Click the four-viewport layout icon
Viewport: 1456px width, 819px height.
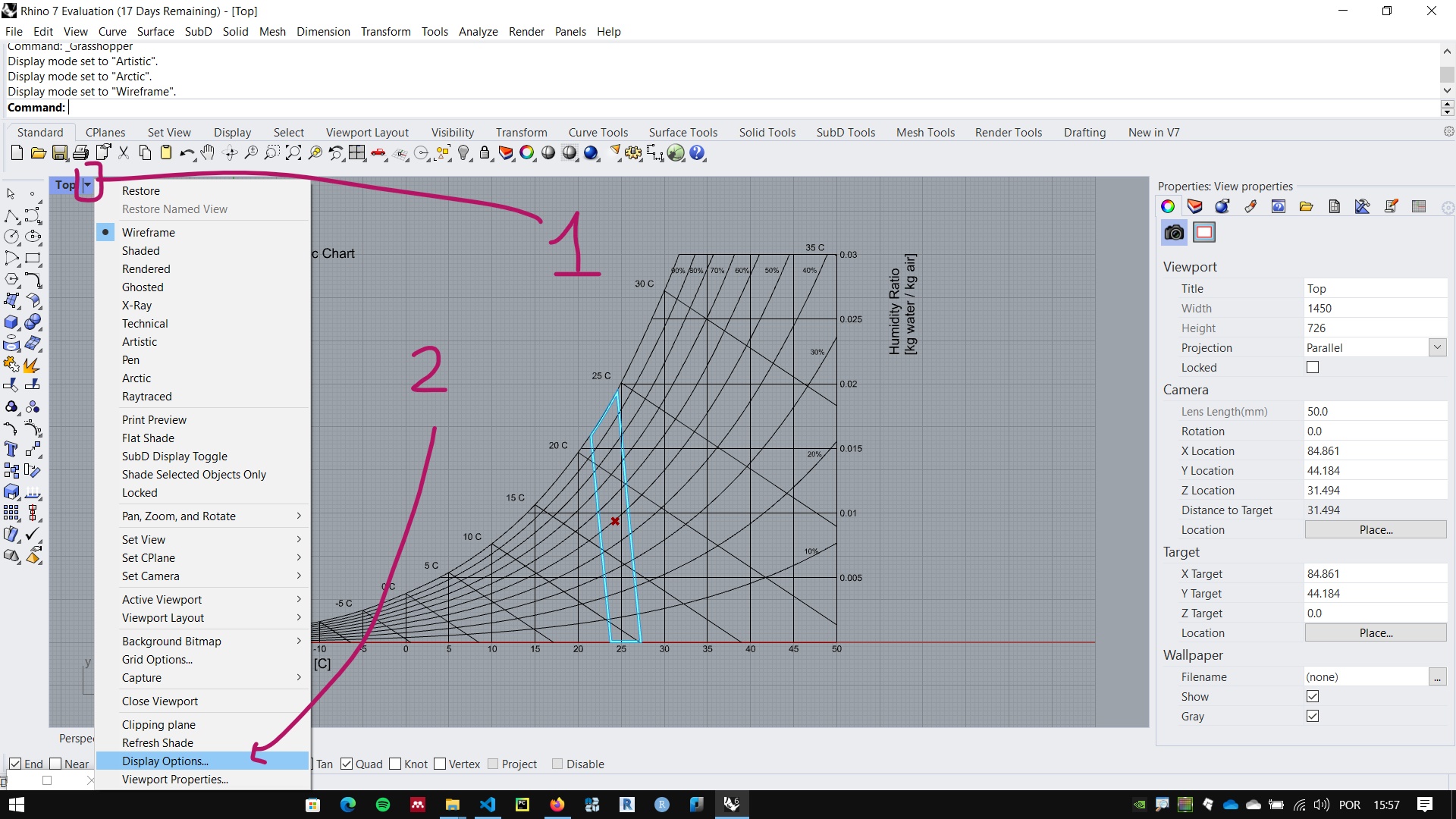(357, 153)
